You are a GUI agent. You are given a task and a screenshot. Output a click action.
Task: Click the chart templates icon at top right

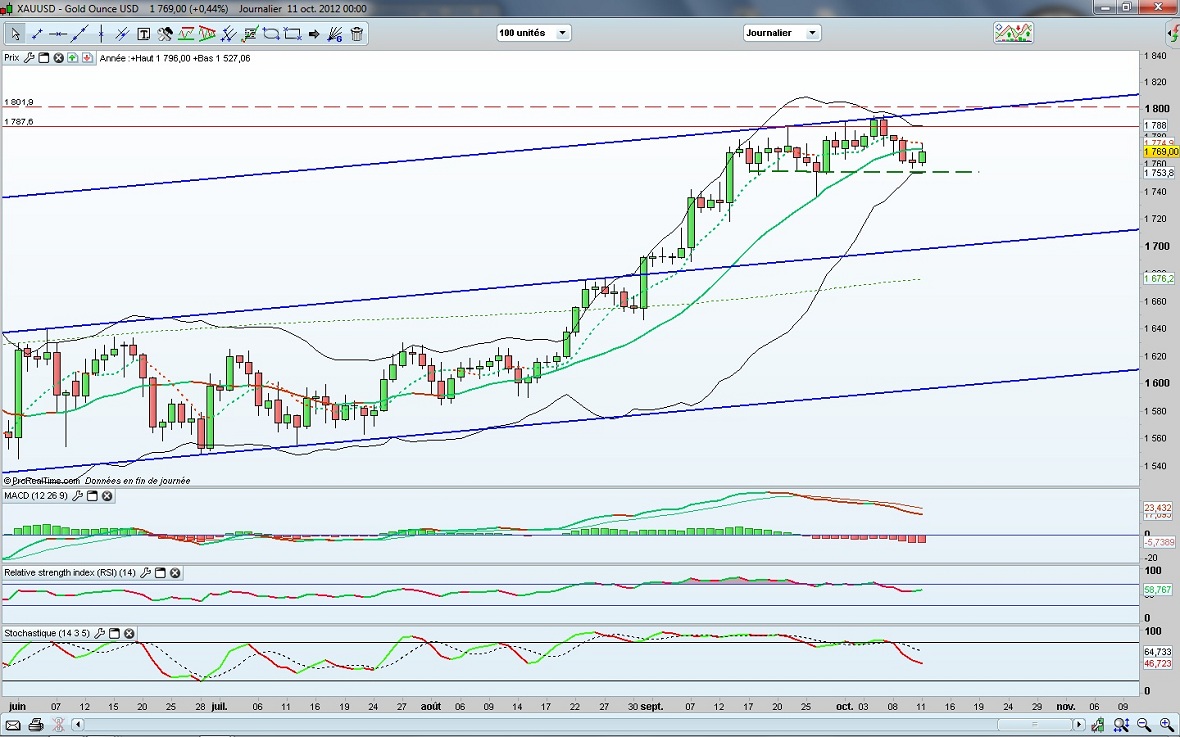click(1013, 33)
